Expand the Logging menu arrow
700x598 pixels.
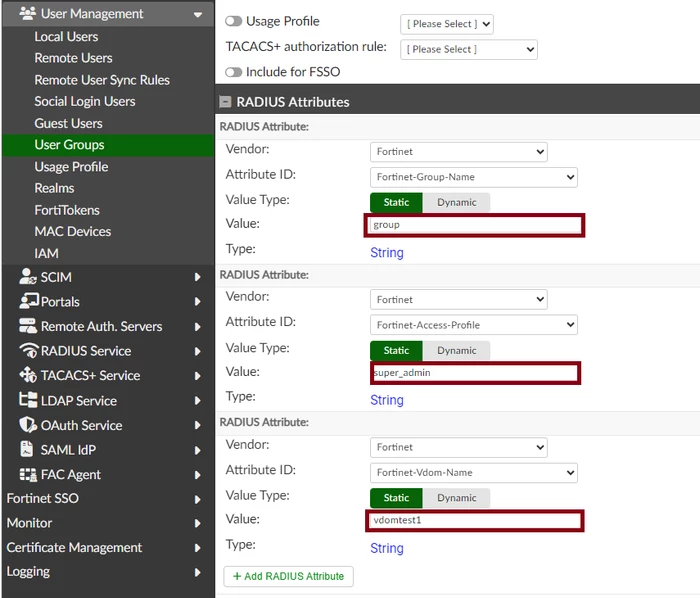point(197,572)
